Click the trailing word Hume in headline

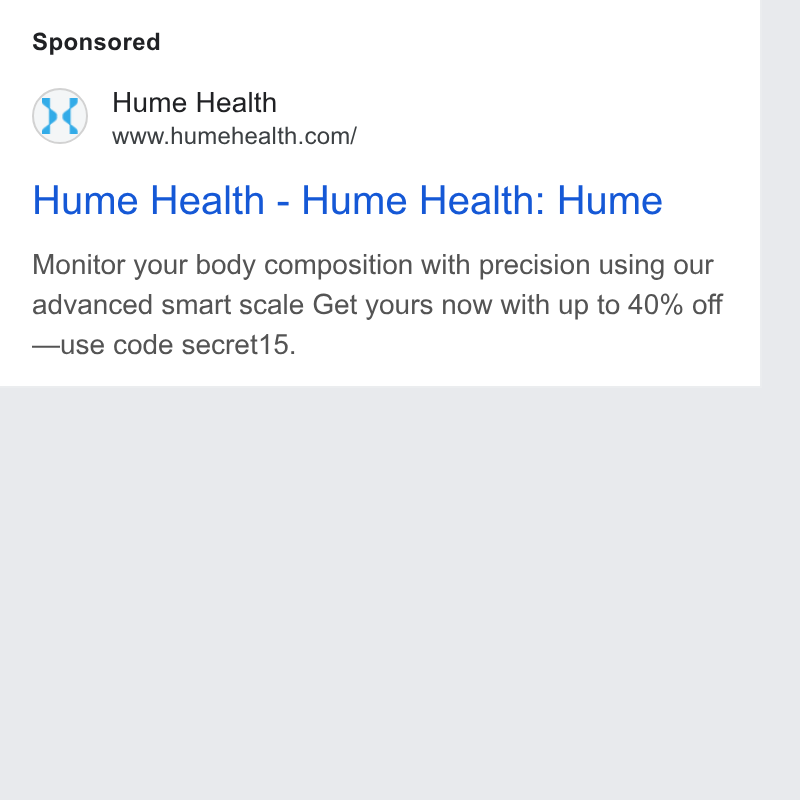tap(610, 200)
